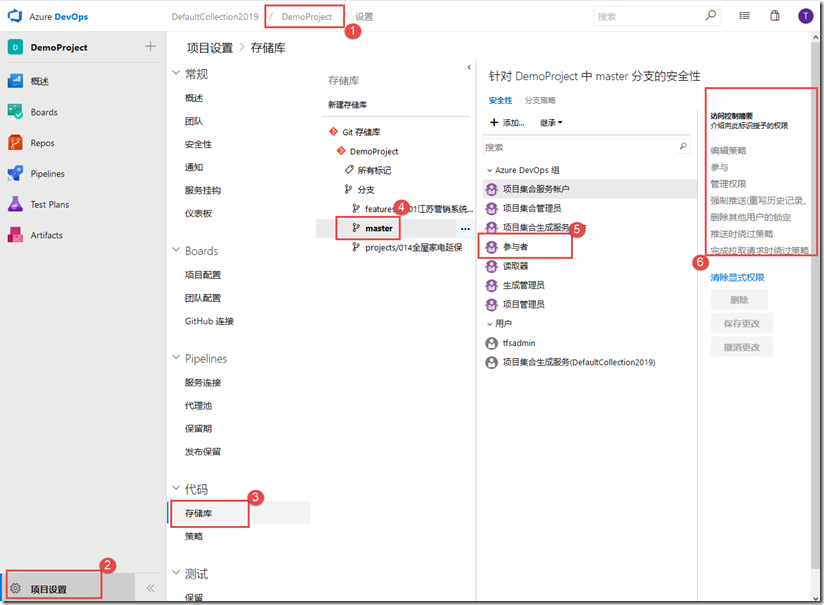Click the 添加... button
Image resolution: width=824 pixels, height=605 pixels.
pyautogui.click(x=507, y=122)
